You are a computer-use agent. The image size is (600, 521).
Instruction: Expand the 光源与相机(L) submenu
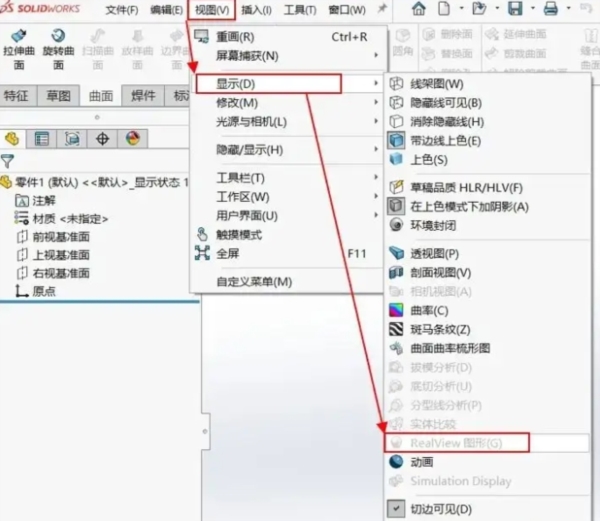[x=287, y=122]
